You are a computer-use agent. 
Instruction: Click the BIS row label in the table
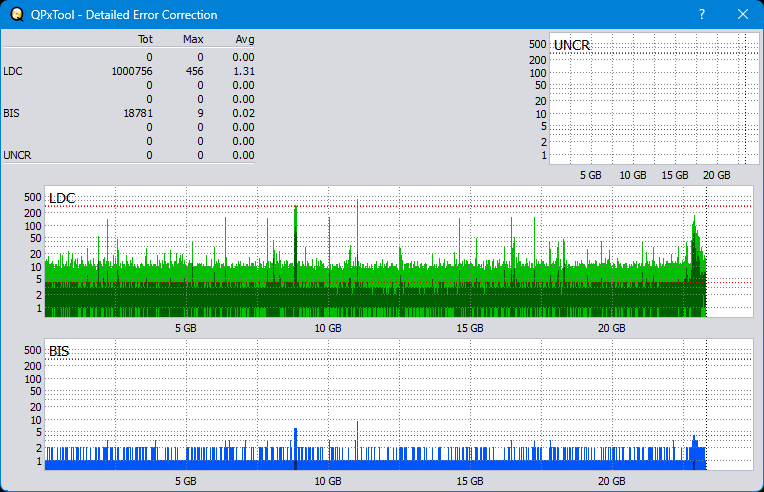pos(12,113)
